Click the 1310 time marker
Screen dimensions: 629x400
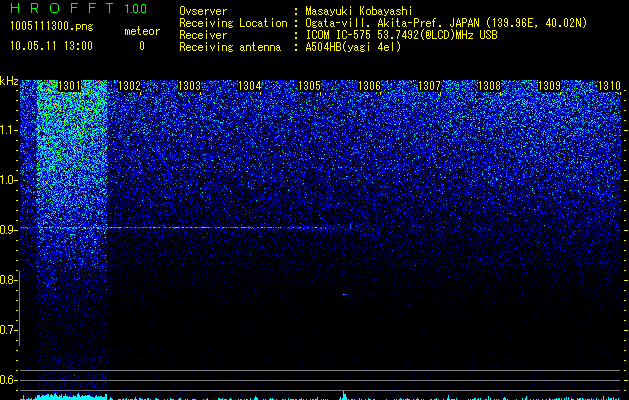[x=609, y=86]
